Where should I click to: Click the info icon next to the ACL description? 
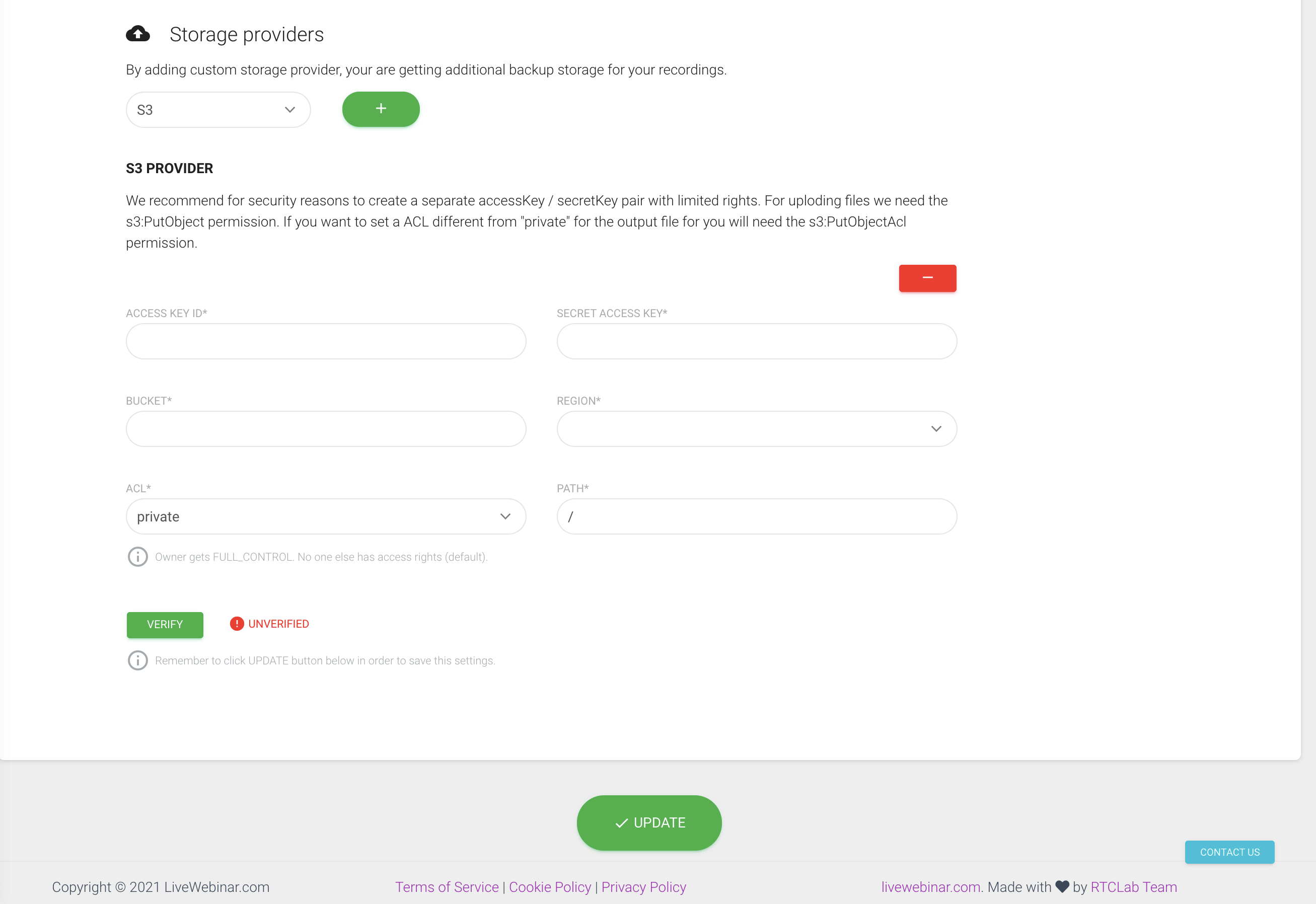point(137,557)
